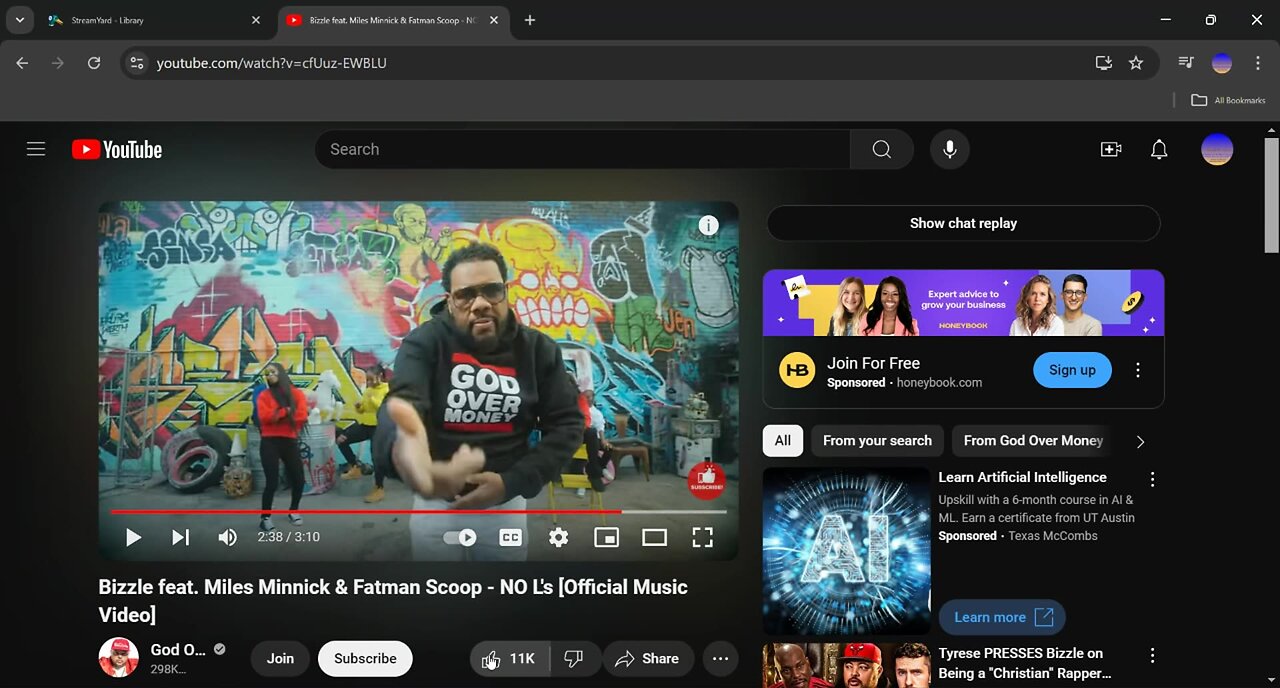Image resolution: width=1280 pixels, height=688 pixels.
Task: Click the search magnifier button
Action: tap(881, 149)
